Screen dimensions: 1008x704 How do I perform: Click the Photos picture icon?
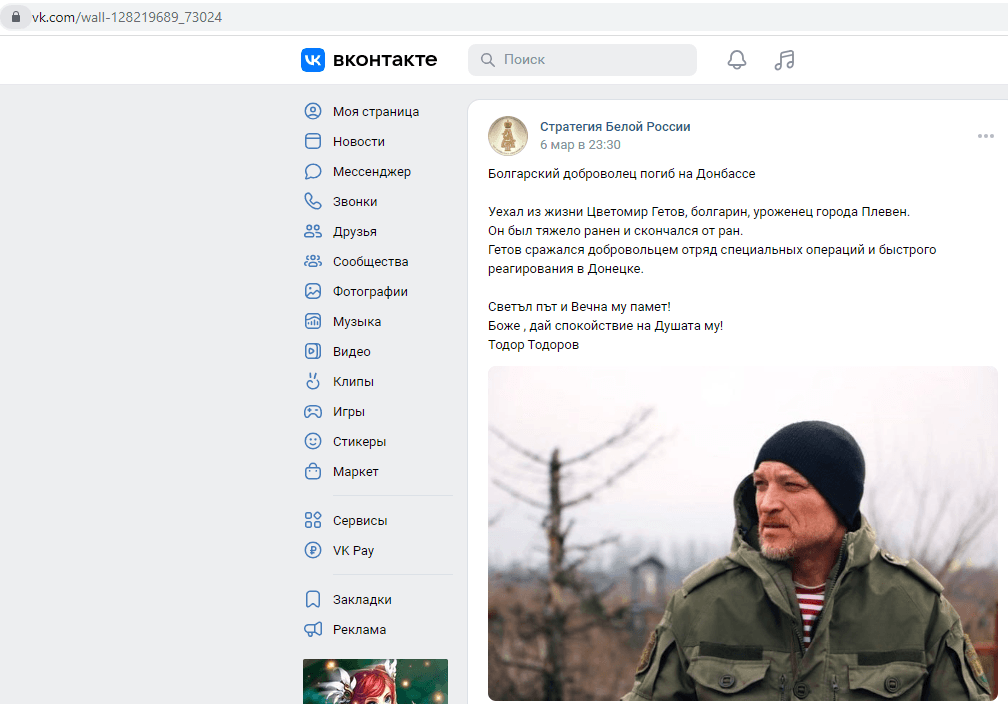tap(313, 291)
